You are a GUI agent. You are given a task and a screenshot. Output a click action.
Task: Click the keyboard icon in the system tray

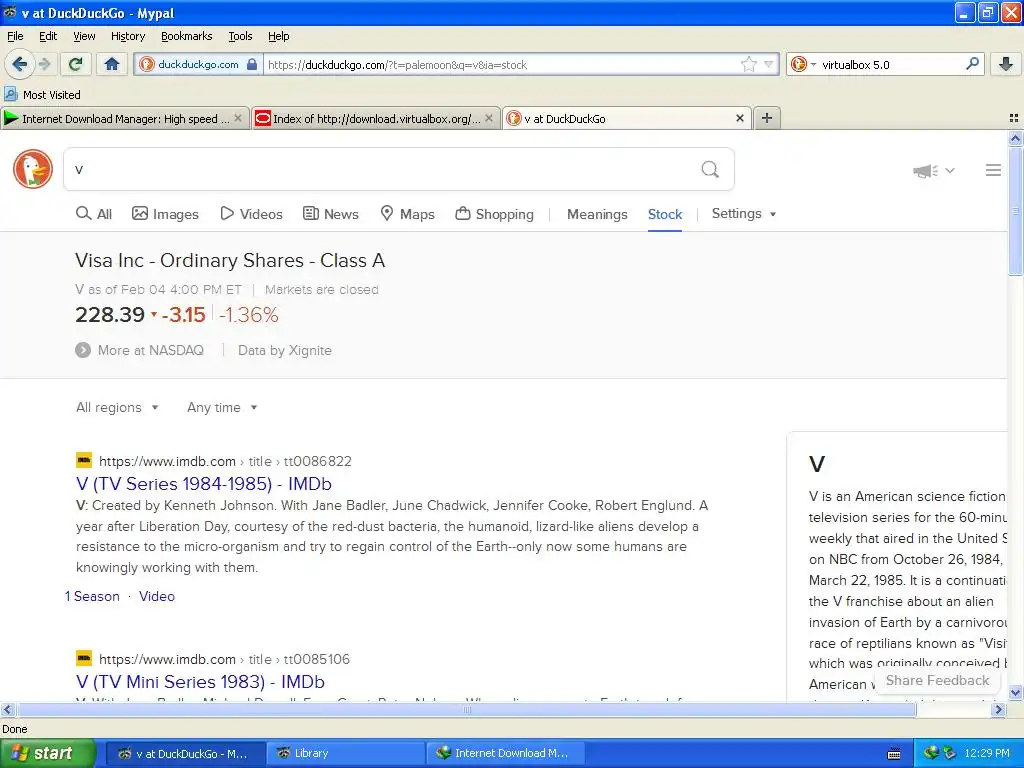point(894,754)
